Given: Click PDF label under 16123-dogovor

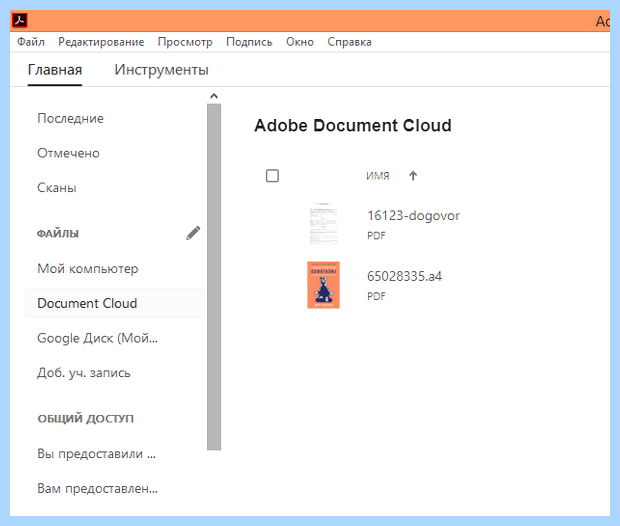Looking at the screenshot, I should (376, 236).
